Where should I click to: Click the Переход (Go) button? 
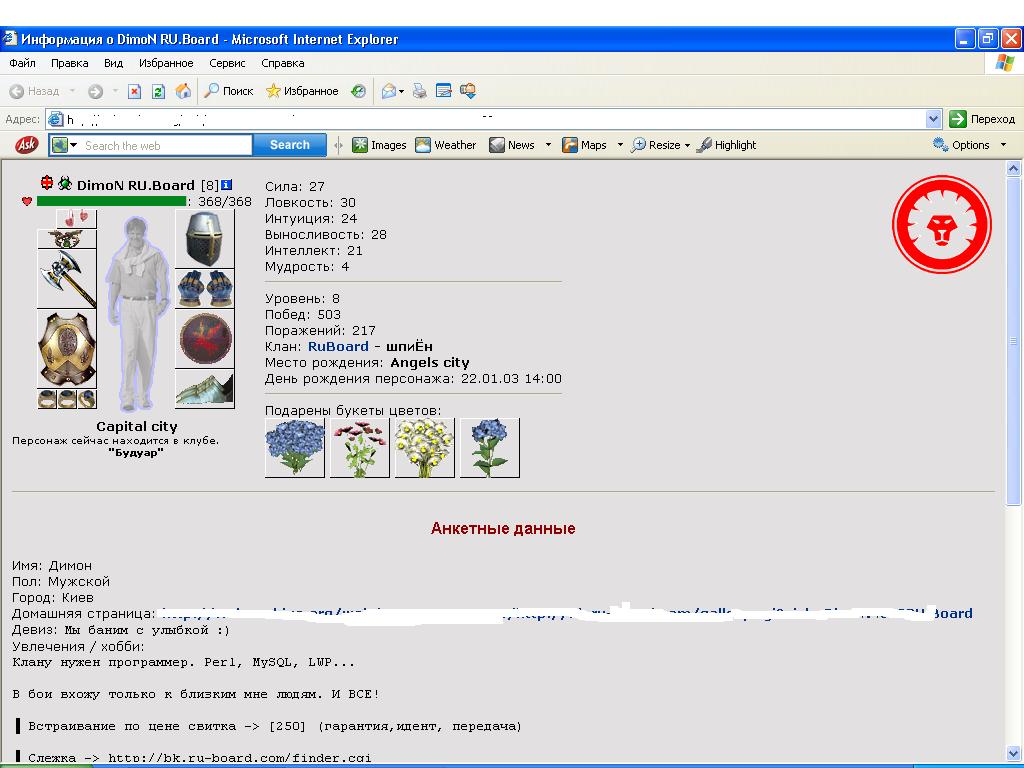983,119
